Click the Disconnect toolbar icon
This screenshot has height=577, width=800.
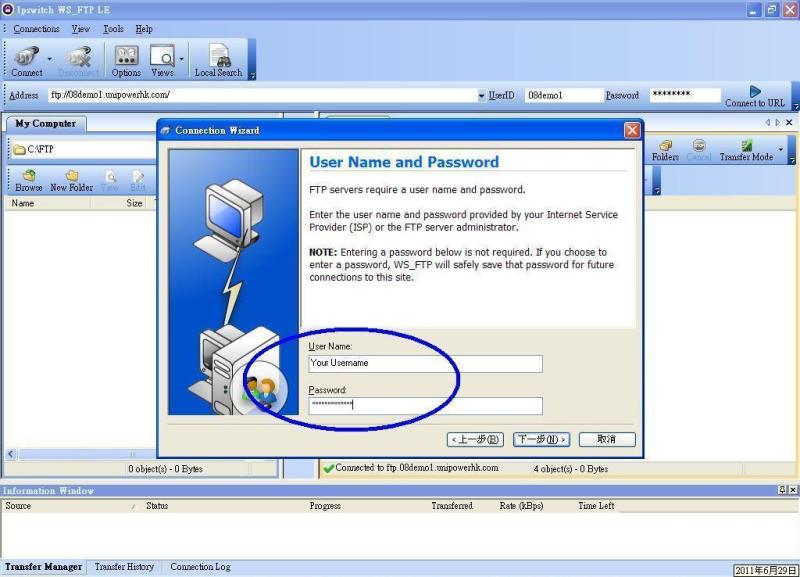(x=79, y=61)
